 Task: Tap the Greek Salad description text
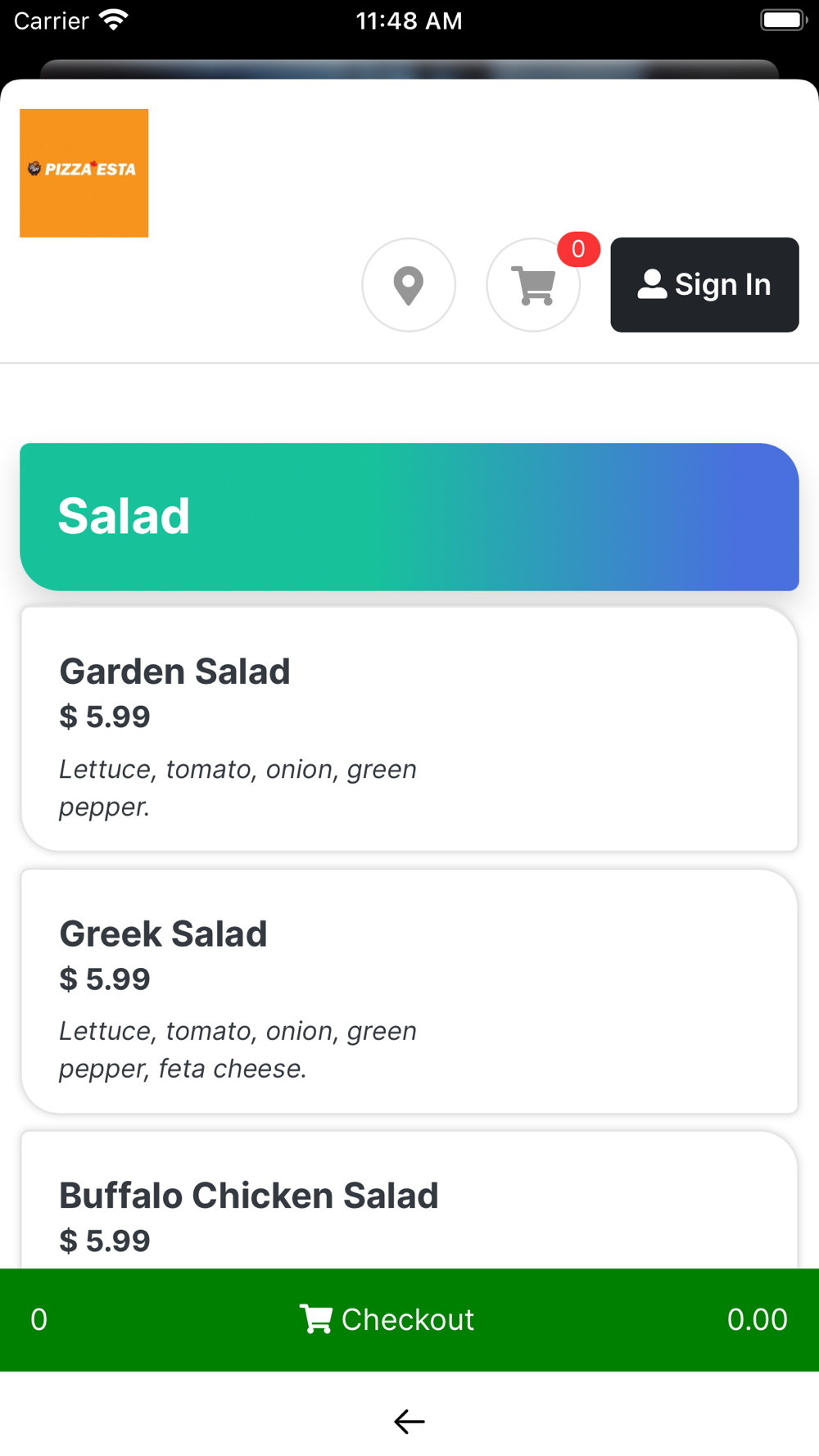[x=238, y=1050]
